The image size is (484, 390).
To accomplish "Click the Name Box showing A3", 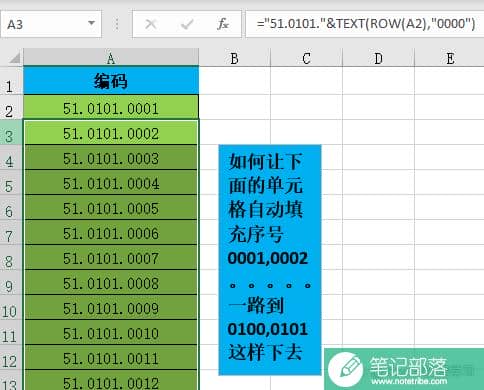I will 51,24.
